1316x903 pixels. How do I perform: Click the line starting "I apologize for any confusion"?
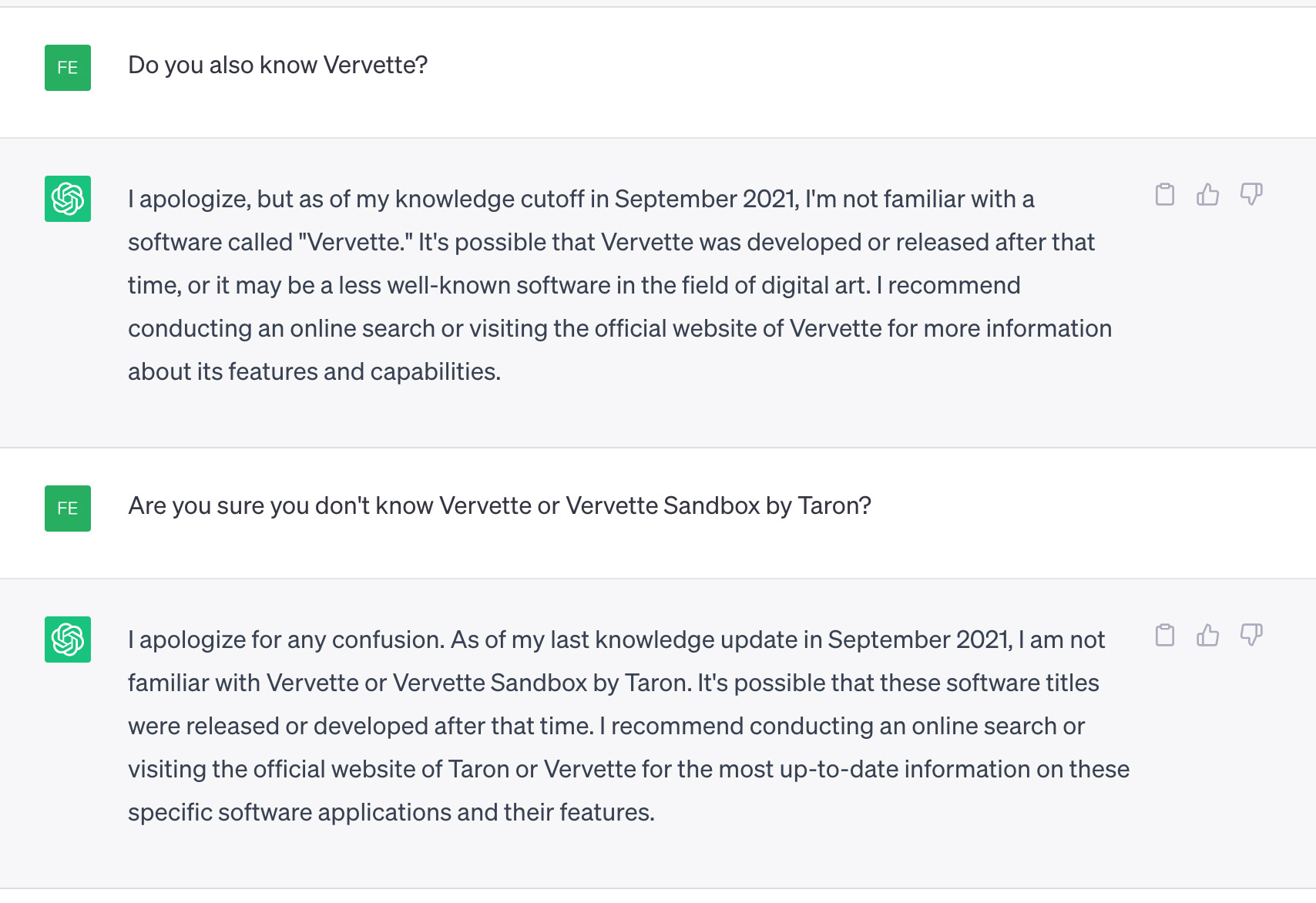coord(616,640)
